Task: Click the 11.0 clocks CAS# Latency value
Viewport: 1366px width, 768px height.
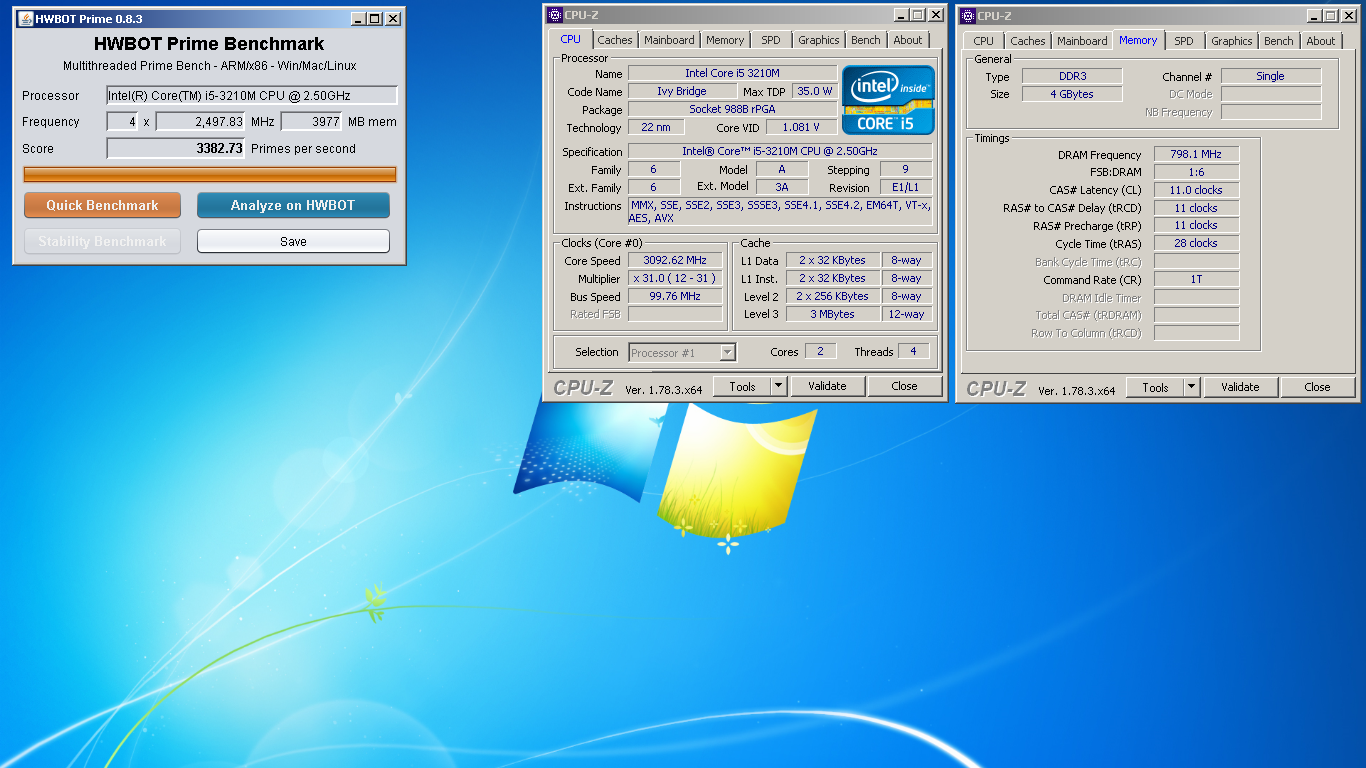Action: [1196, 190]
